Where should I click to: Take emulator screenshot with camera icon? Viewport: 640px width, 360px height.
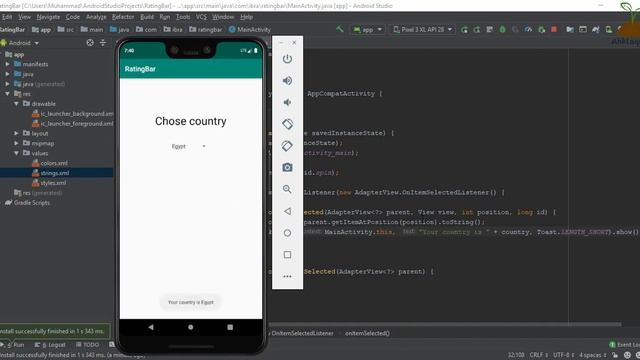(287, 167)
